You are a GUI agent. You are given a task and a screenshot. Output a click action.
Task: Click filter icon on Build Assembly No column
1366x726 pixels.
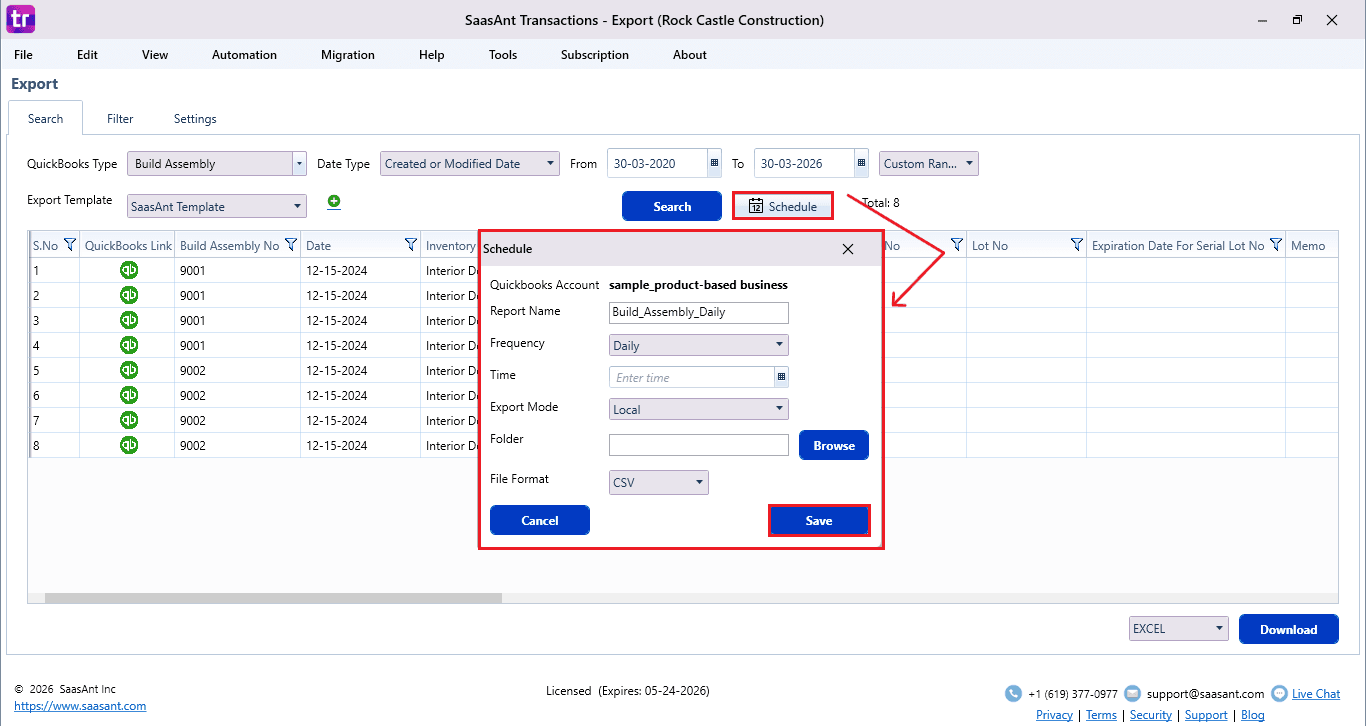[x=291, y=245]
